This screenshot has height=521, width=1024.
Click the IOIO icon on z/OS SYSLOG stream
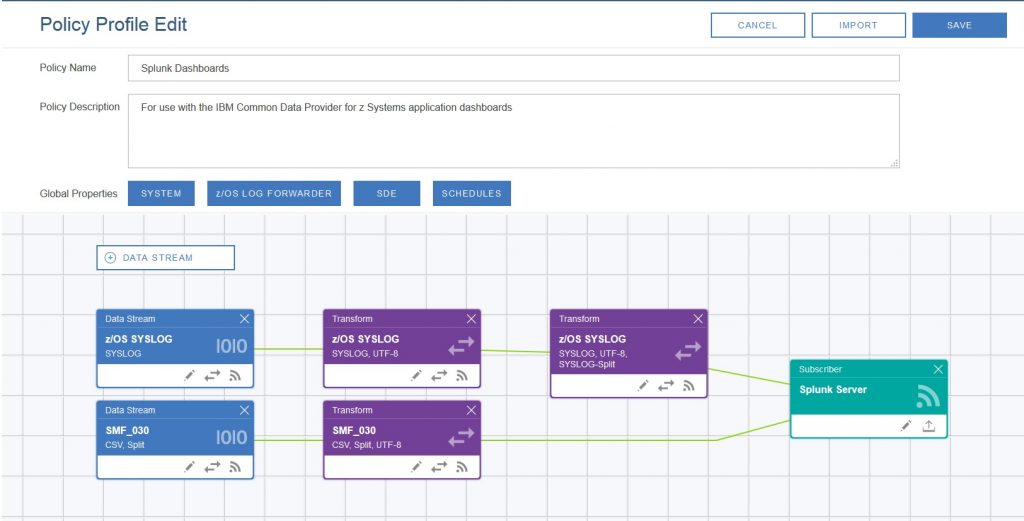(232, 346)
